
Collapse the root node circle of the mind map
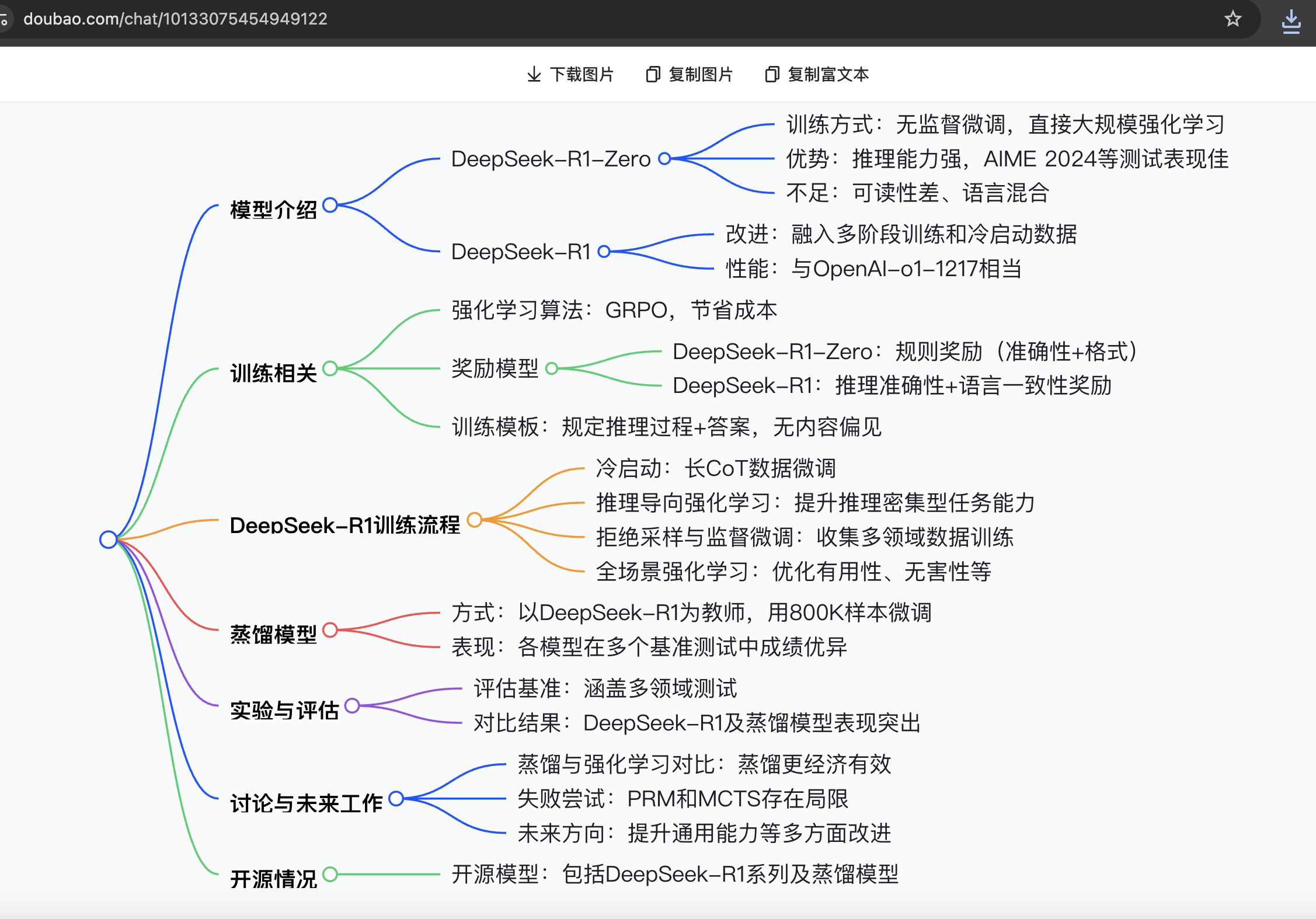click(109, 539)
